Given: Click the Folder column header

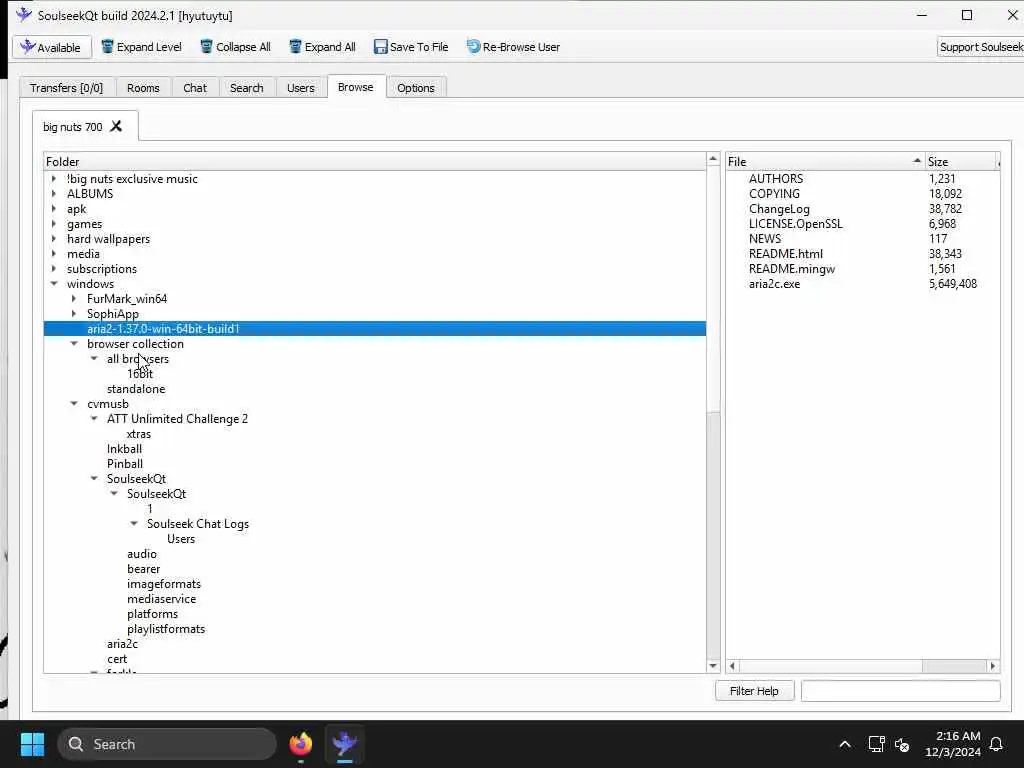Looking at the screenshot, I should pyautogui.click(x=375, y=161).
